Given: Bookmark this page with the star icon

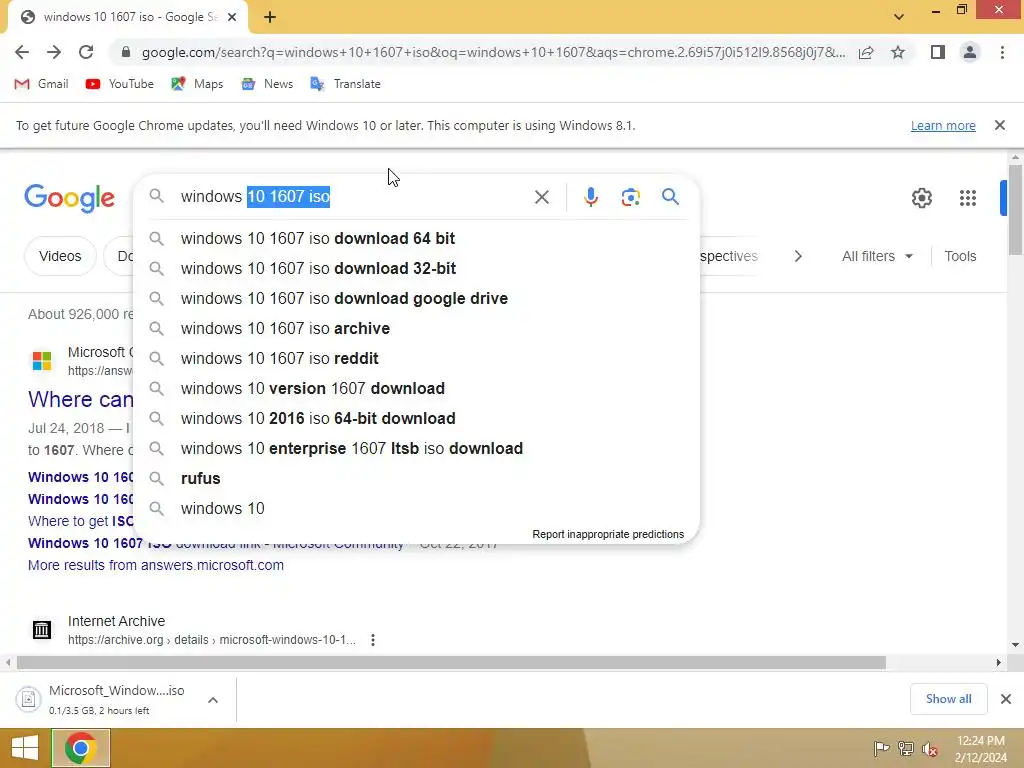Looking at the screenshot, I should click(898, 52).
